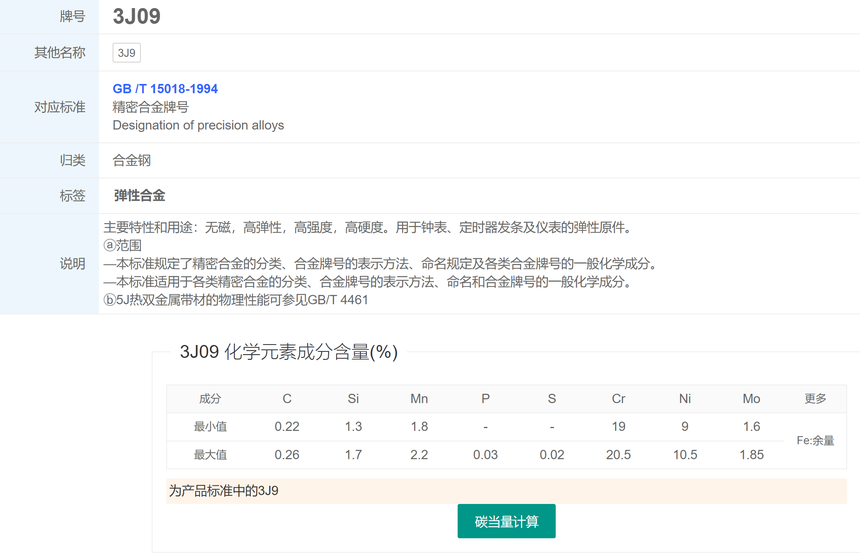The image size is (860, 556).
Task: Open the GB /T 15018-1994 standard link
Action: click(165, 89)
